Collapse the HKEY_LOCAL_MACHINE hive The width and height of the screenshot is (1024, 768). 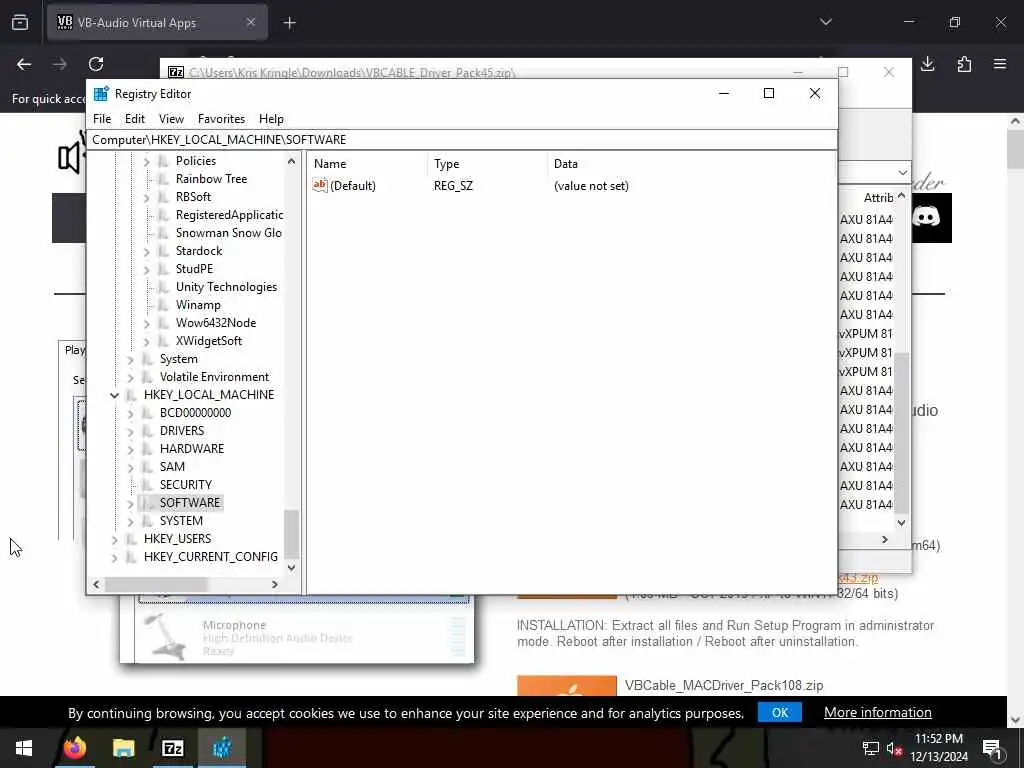(x=114, y=395)
